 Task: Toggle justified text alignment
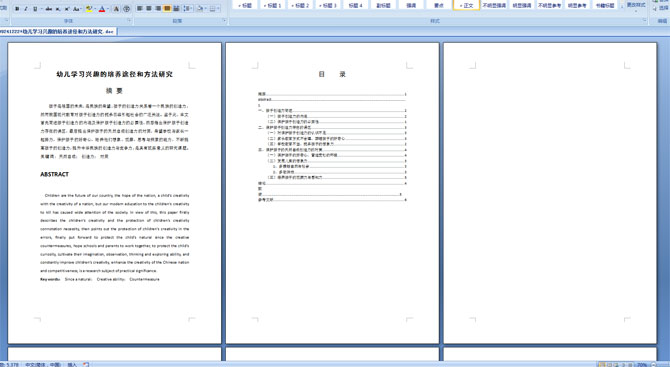[167, 8]
